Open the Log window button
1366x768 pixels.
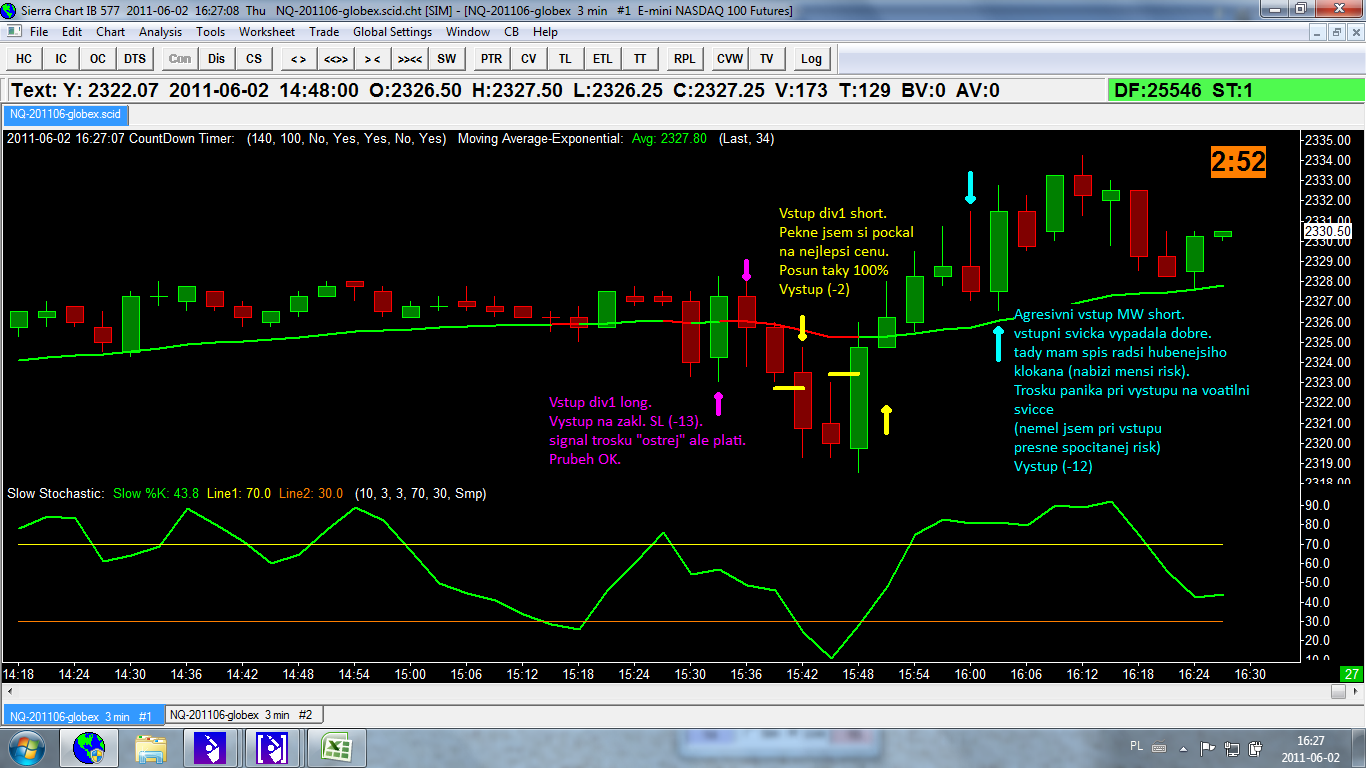point(811,59)
